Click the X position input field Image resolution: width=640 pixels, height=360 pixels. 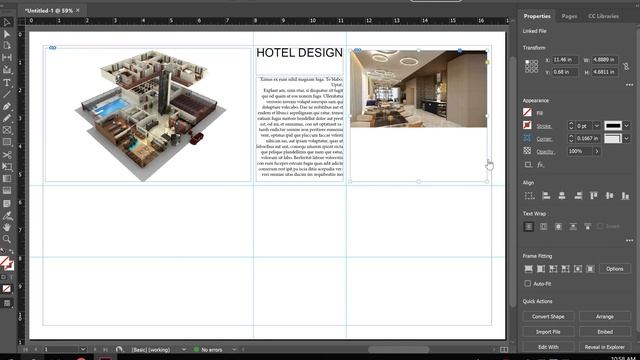565,60
